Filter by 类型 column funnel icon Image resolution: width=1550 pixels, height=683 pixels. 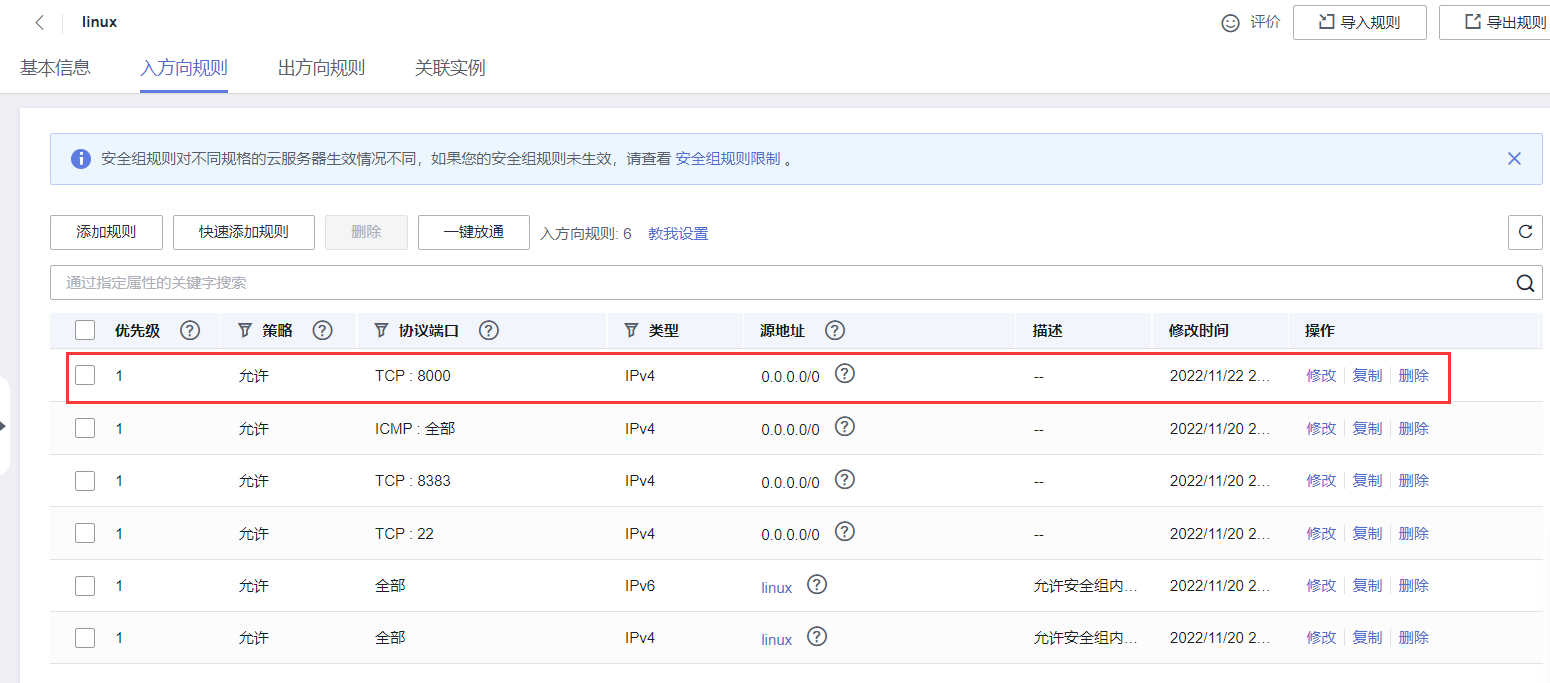631,330
